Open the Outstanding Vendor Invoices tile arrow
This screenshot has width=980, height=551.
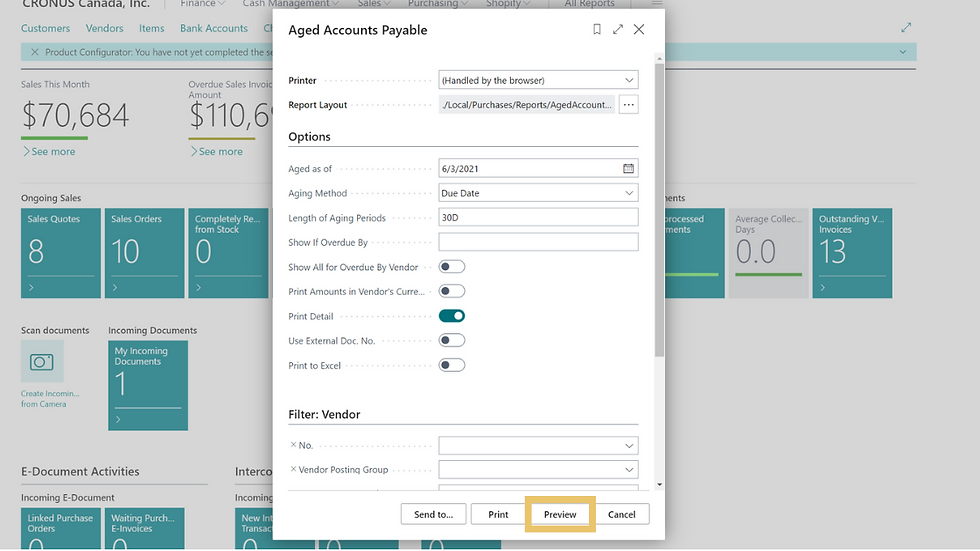[x=823, y=287]
